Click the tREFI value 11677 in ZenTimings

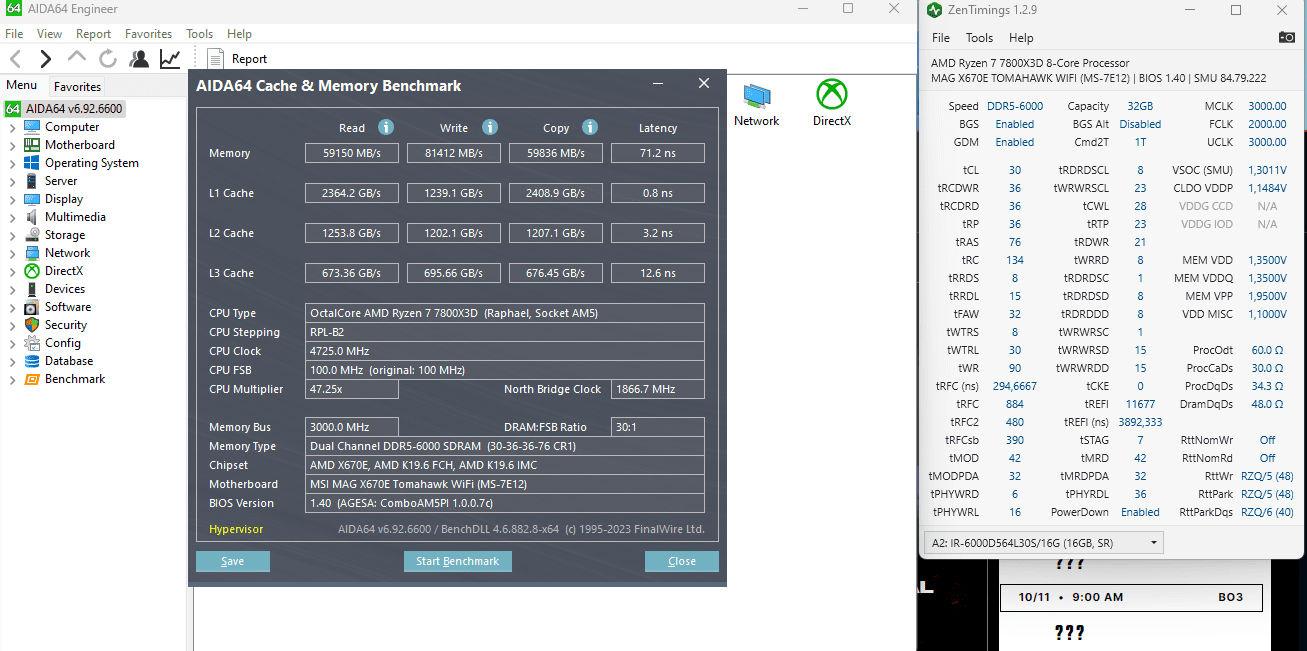pos(1140,404)
